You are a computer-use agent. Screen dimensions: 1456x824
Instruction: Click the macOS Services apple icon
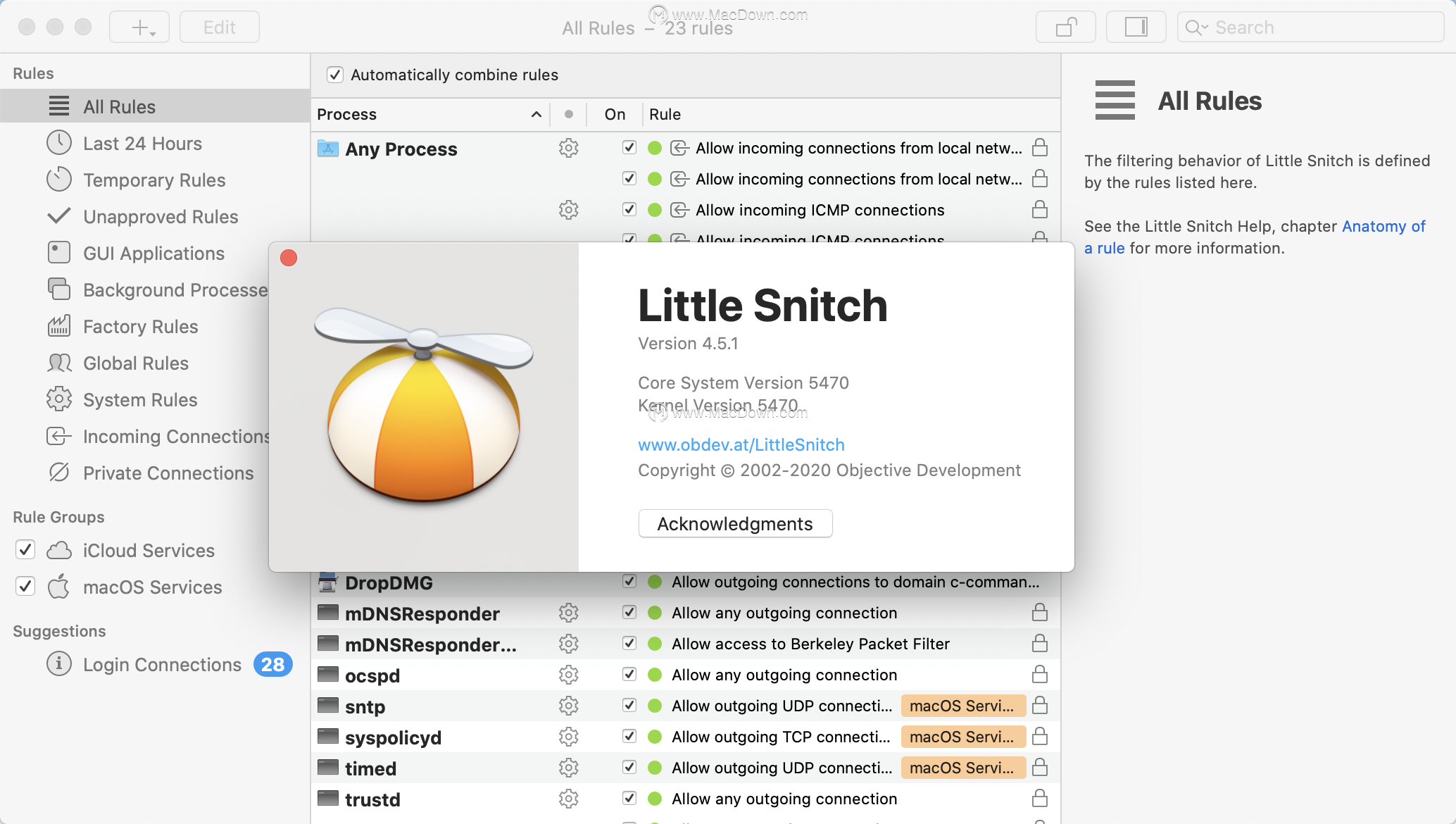point(59,586)
